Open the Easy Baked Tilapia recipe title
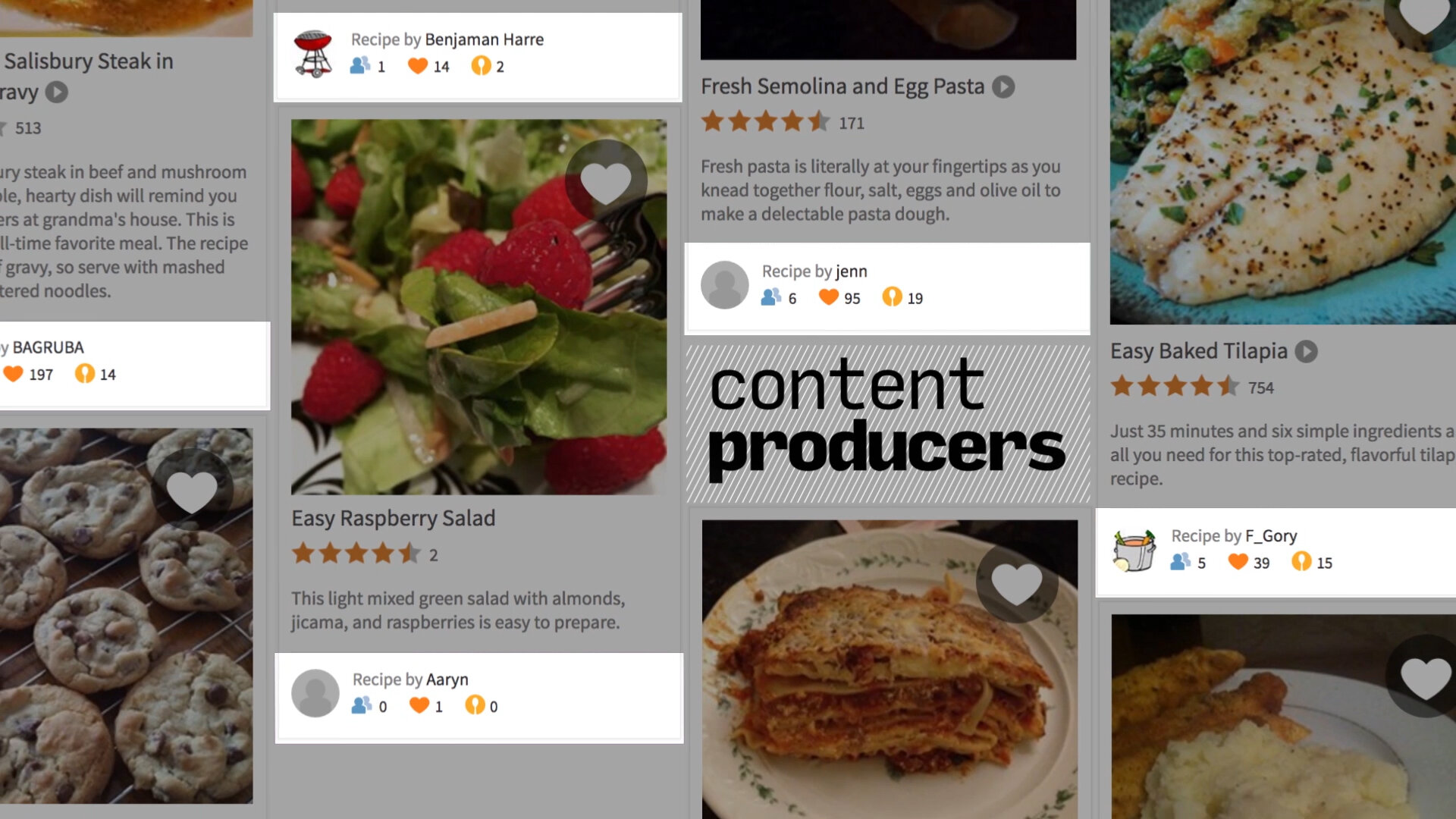This screenshot has width=1456, height=819. [1199, 351]
